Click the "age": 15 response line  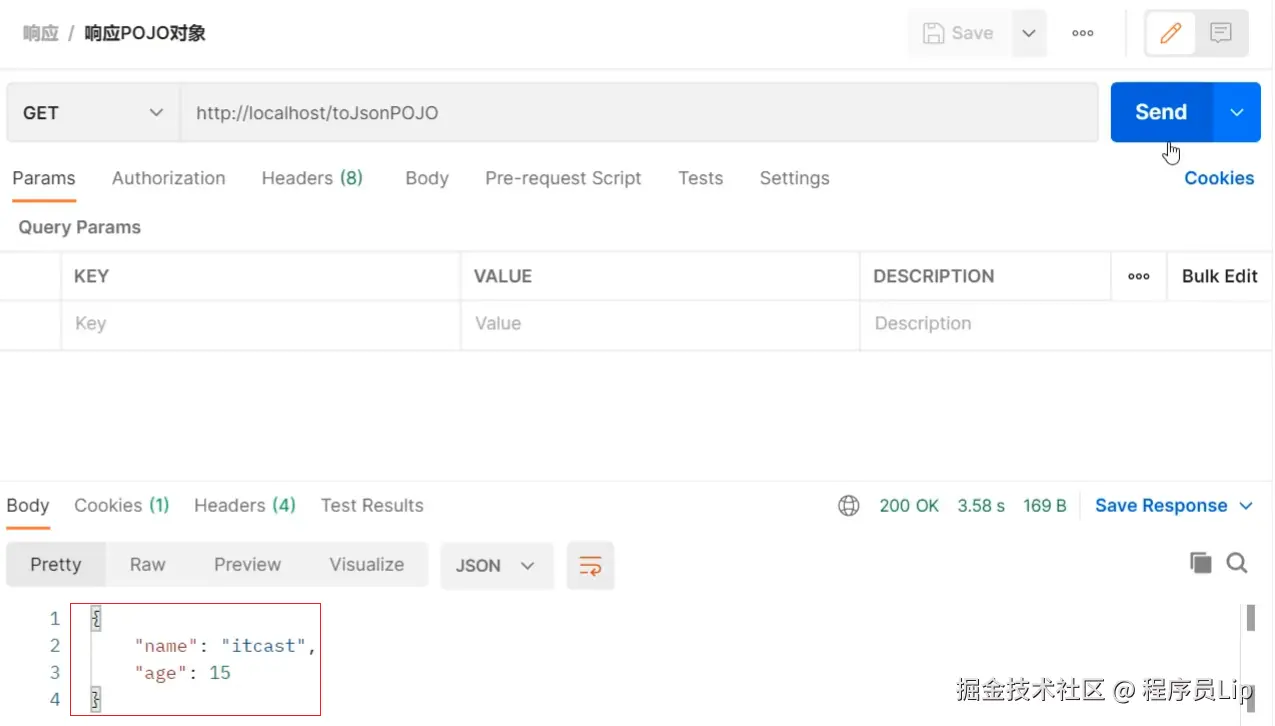182,673
